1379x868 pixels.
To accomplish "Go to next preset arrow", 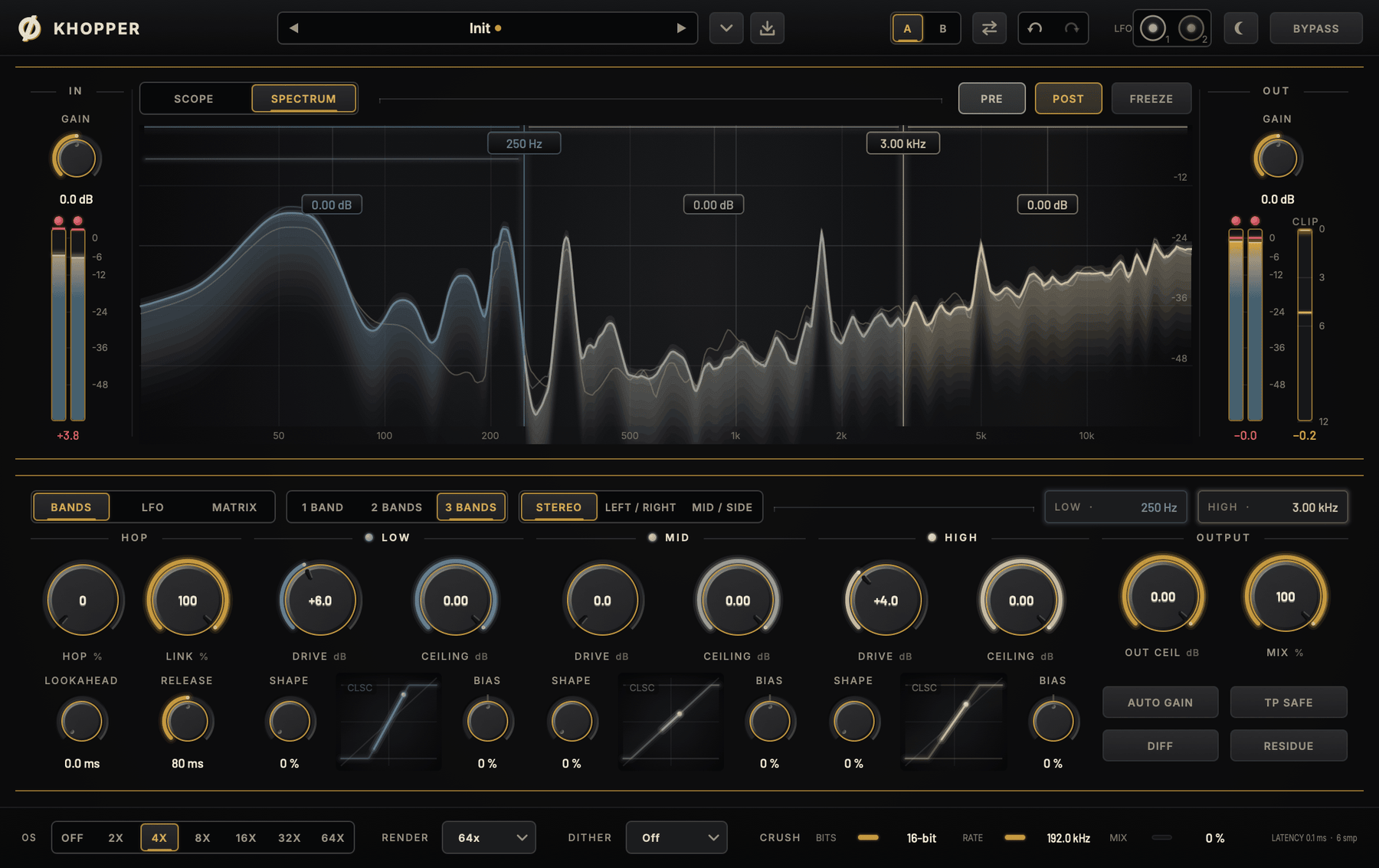I will [x=681, y=28].
